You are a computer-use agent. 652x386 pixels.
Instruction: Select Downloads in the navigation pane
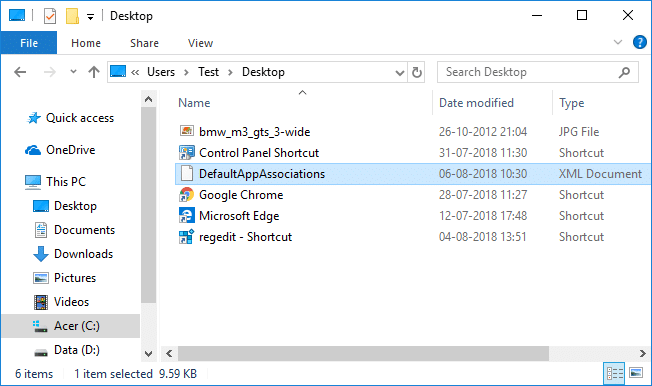(x=83, y=254)
